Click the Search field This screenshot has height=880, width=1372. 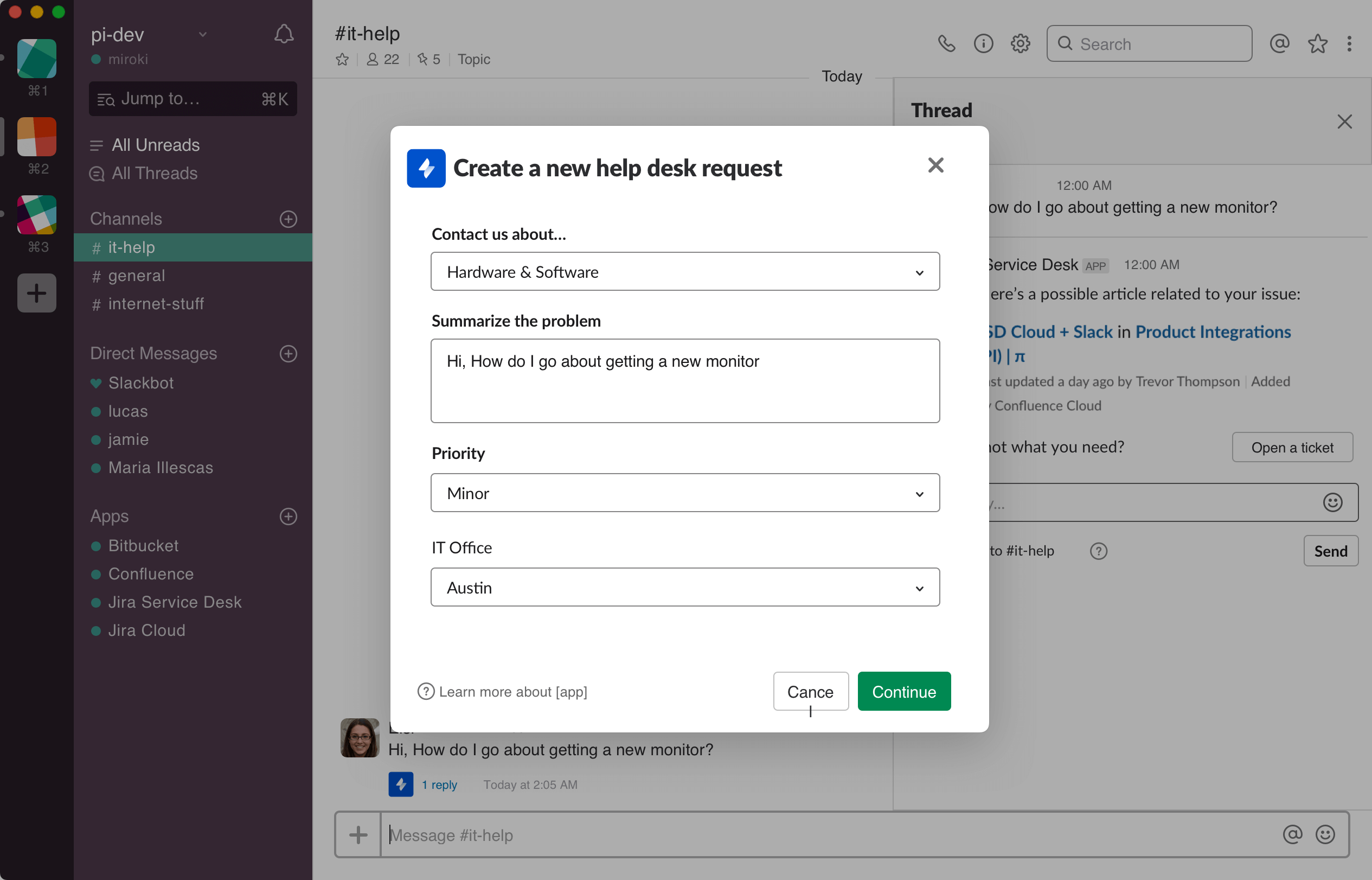[x=1149, y=43]
